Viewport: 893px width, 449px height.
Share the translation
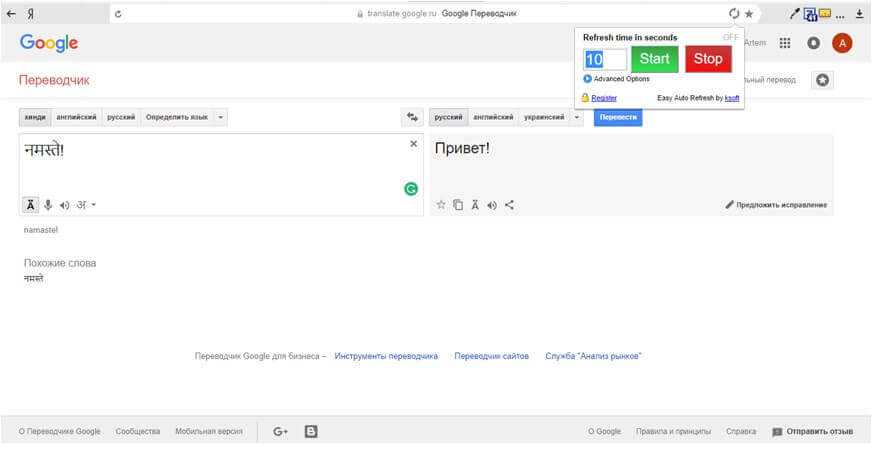coord(509,205)
